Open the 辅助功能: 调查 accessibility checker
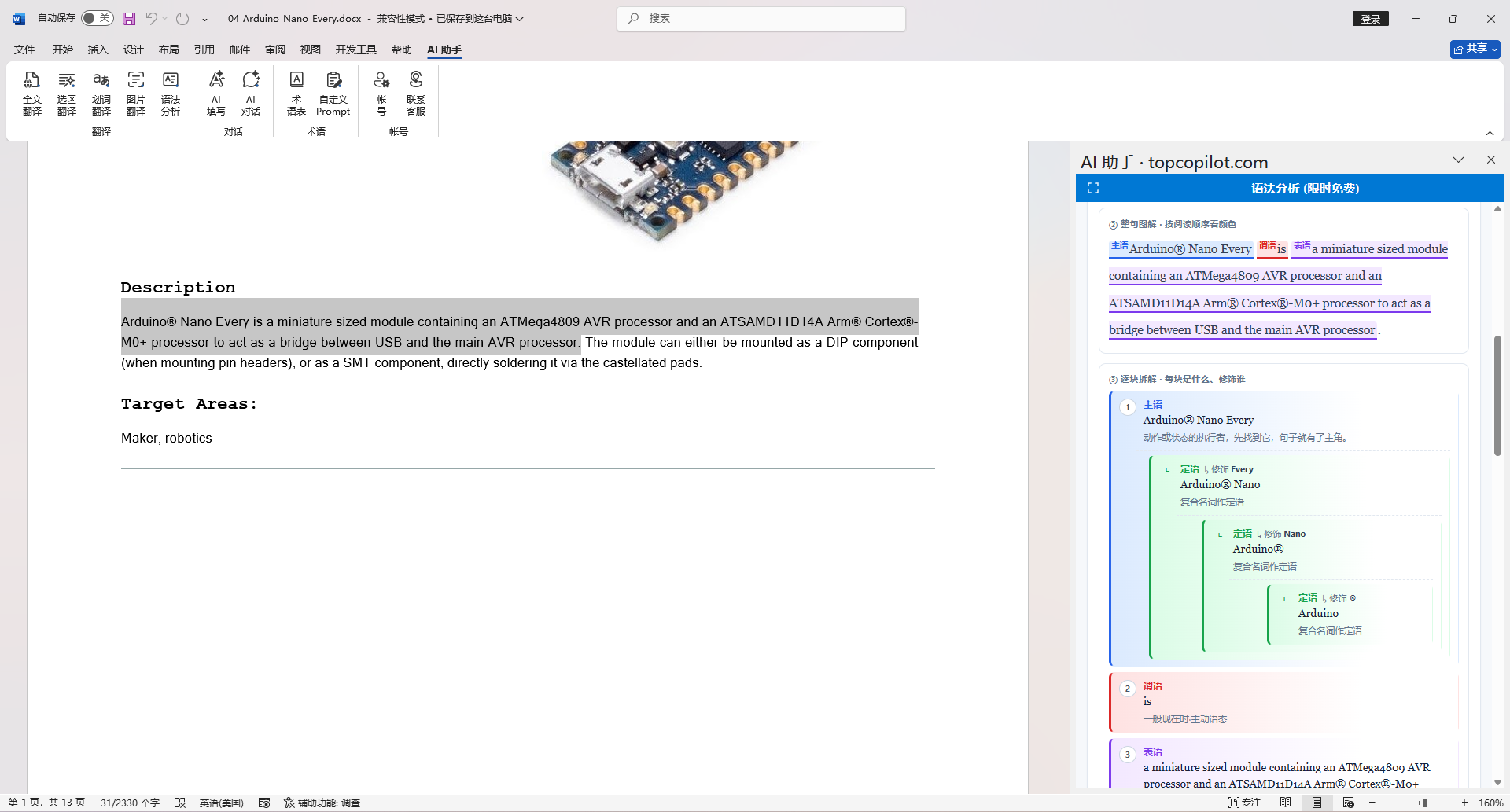1510x812 pixels. point(322,803)
